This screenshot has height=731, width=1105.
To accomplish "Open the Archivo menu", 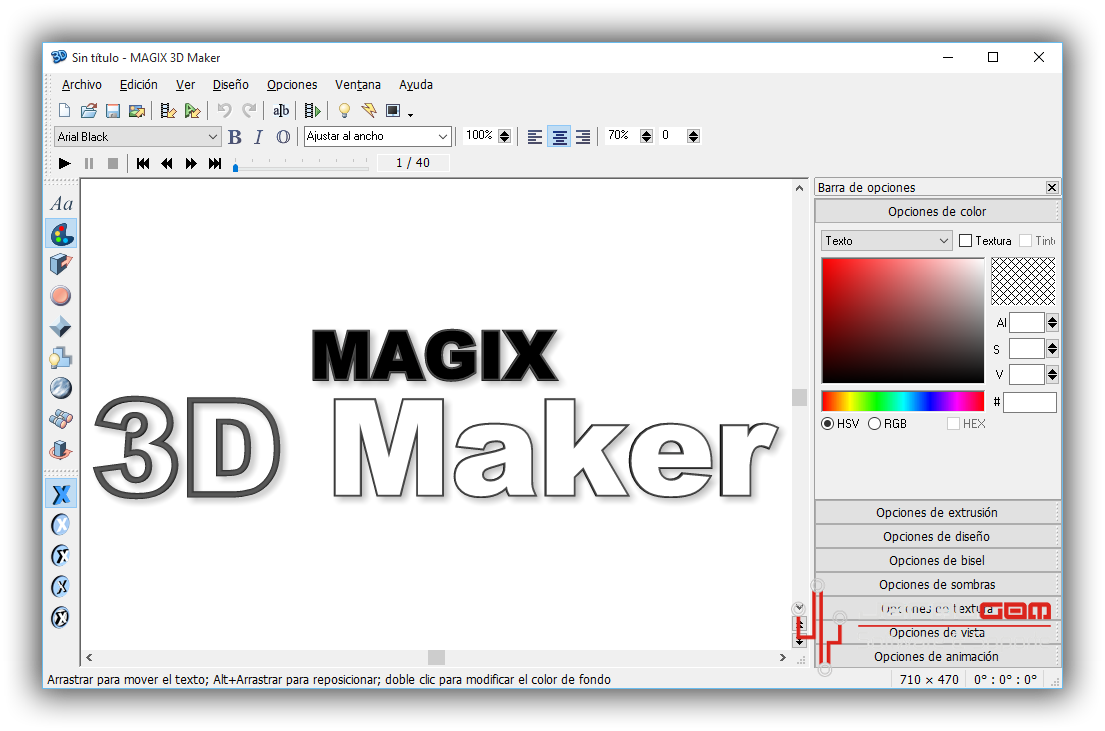I will point(82,85).
